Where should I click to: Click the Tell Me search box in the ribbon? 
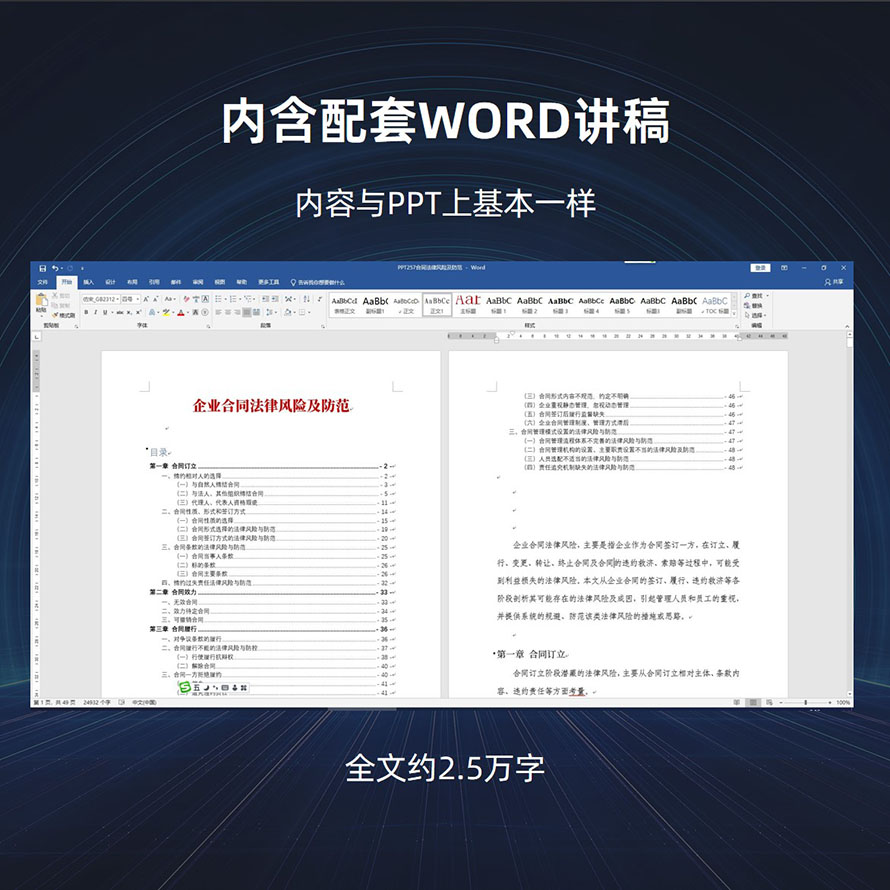[318, 282]
